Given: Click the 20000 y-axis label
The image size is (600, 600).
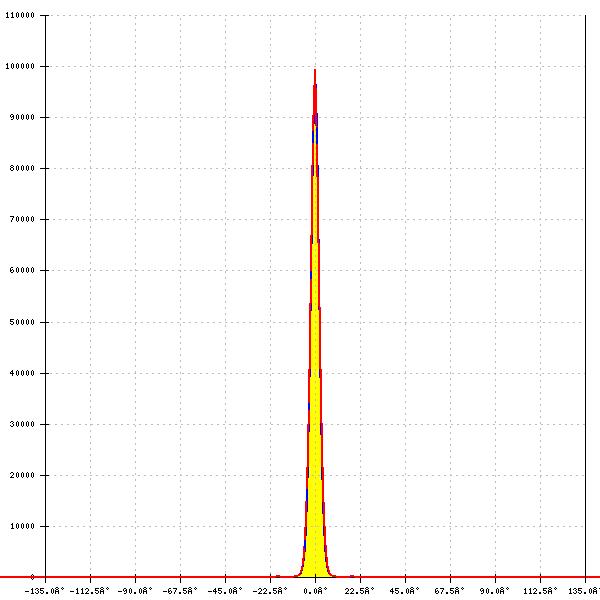Looking at the screenshot, I should point(22,475).
